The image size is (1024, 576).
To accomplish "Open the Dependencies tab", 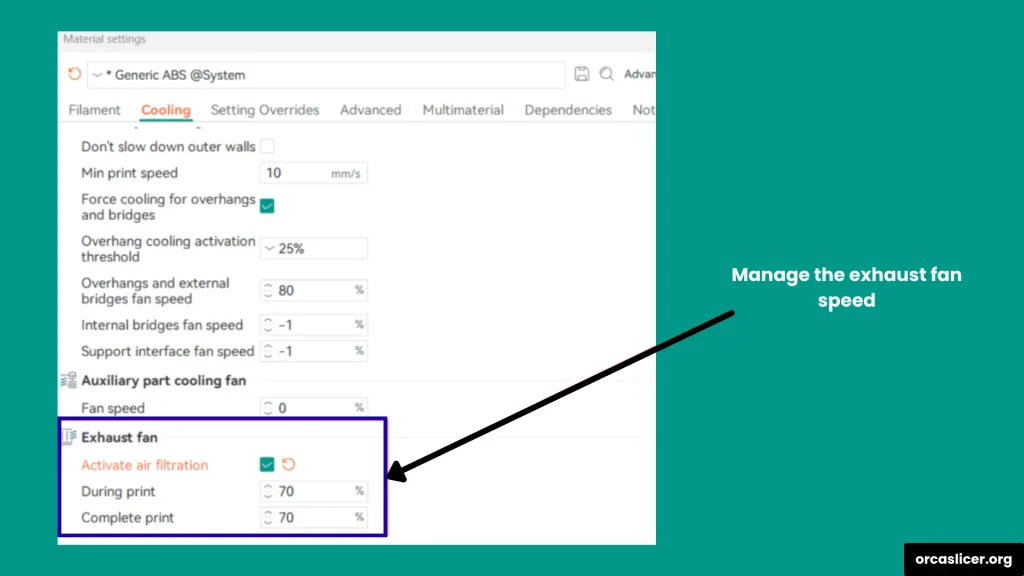I will [x=567, y=110].
